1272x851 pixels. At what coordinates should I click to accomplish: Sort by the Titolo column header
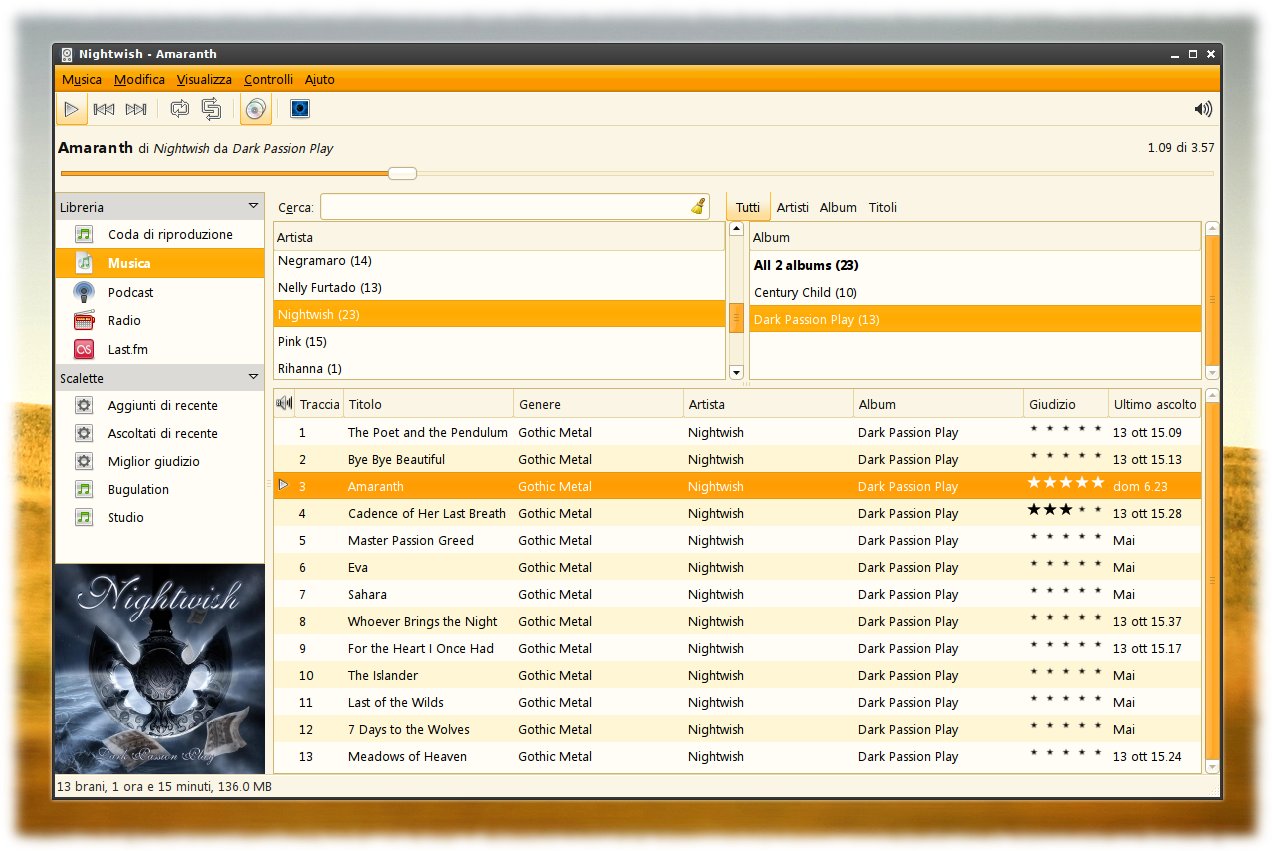428,404
